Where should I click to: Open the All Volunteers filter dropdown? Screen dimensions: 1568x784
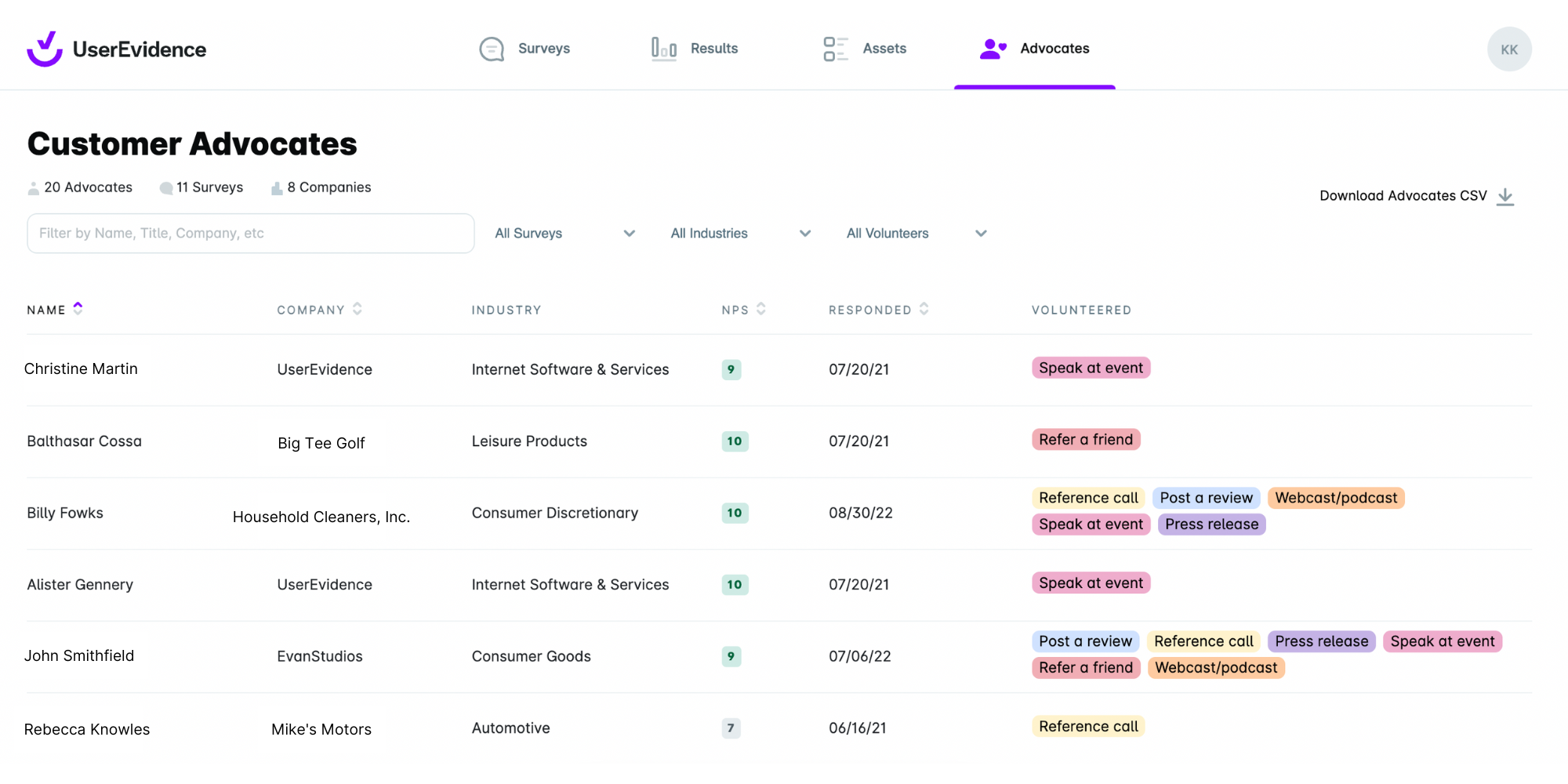click(916, 234)
